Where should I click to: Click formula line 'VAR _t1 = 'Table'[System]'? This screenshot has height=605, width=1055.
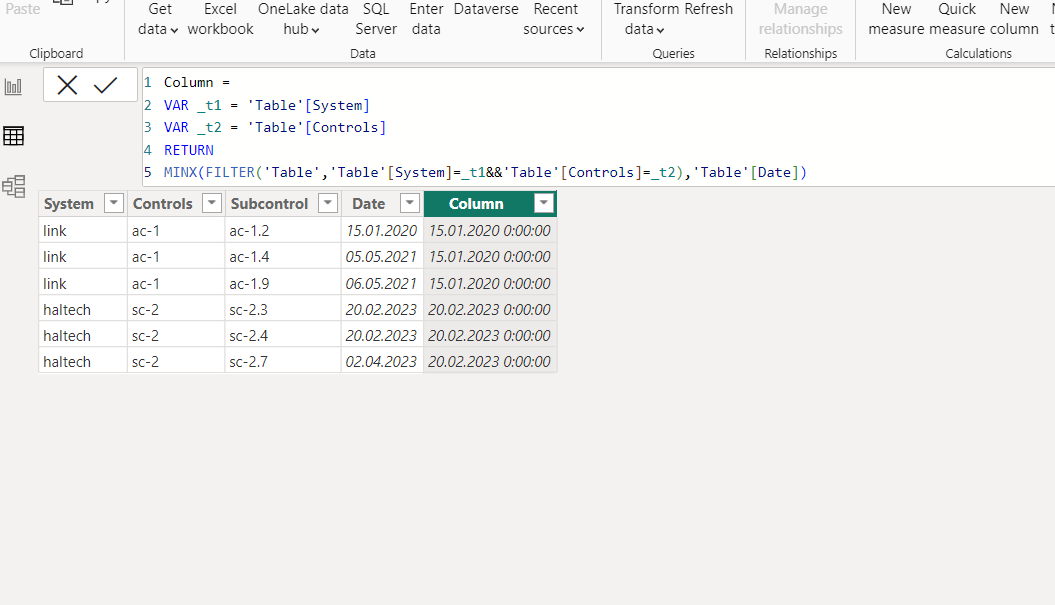[266, 105]
